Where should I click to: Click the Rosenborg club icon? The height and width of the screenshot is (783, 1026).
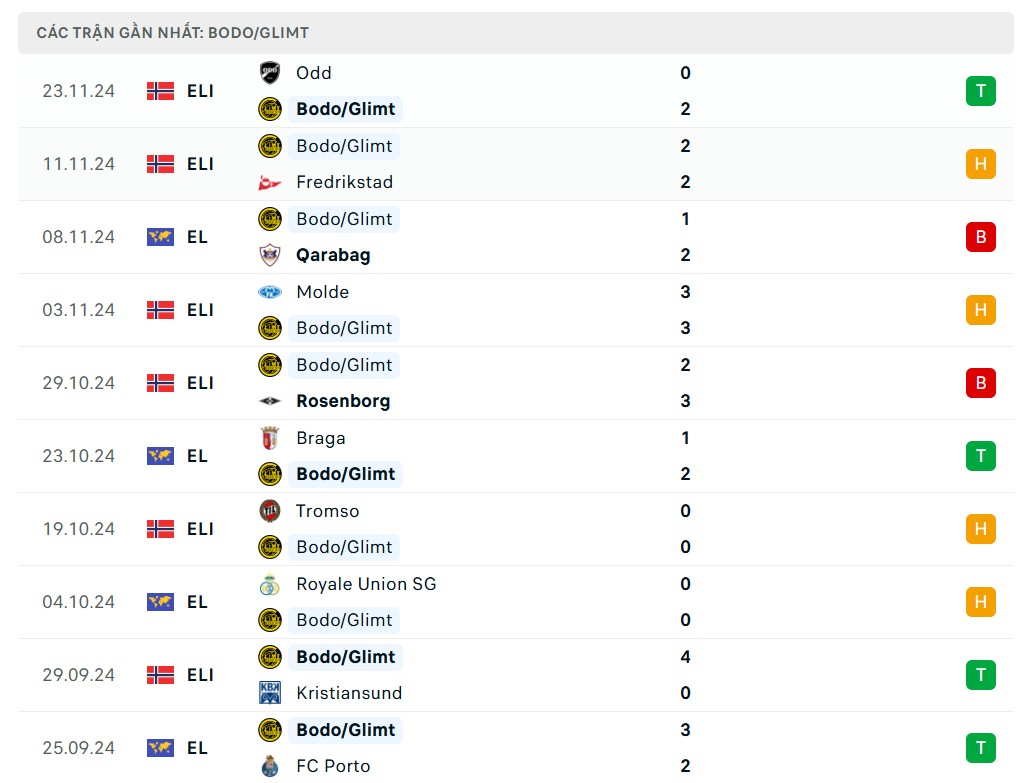[269, 400]
